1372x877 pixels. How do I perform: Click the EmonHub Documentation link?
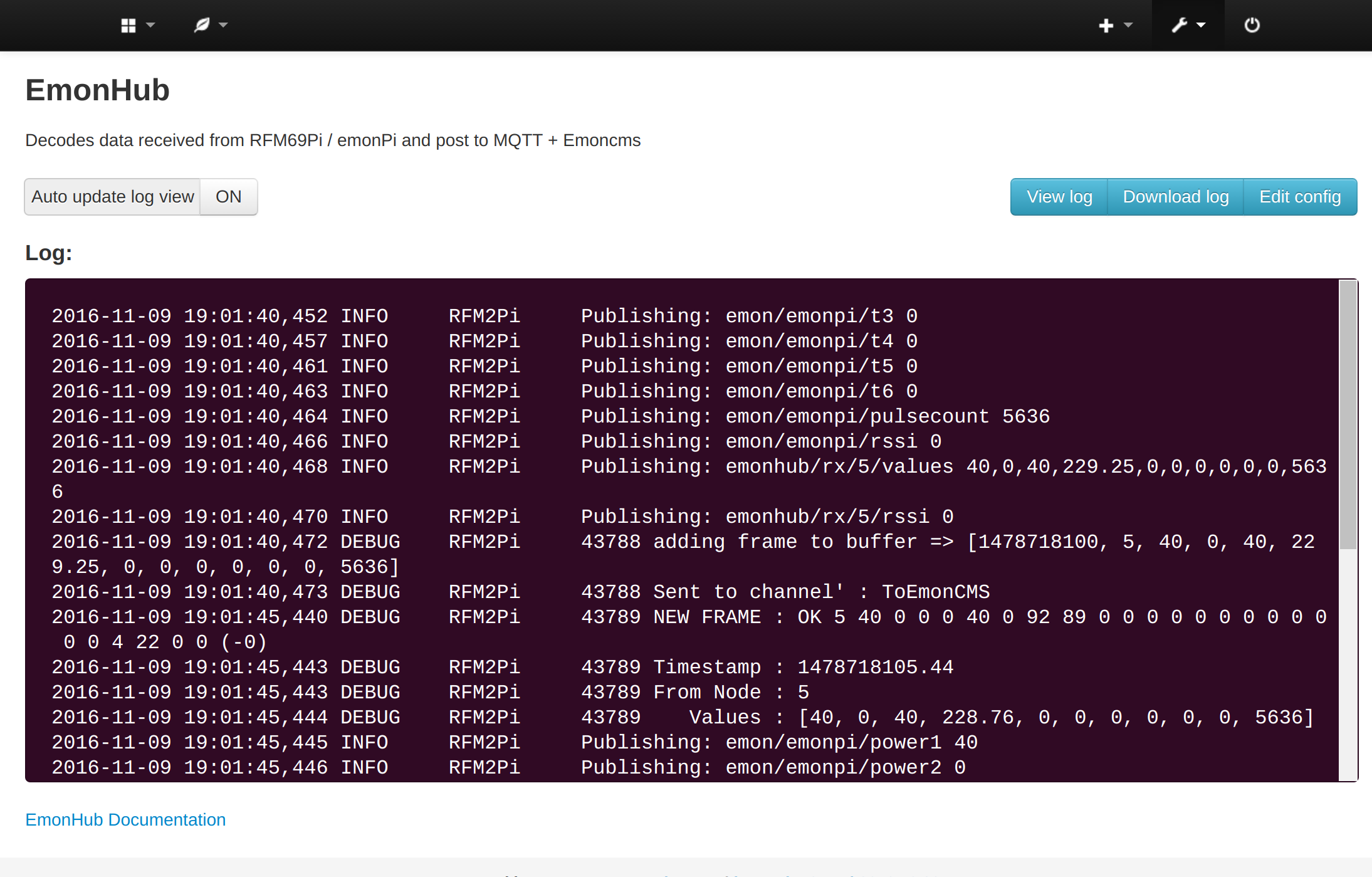(126, 818)
